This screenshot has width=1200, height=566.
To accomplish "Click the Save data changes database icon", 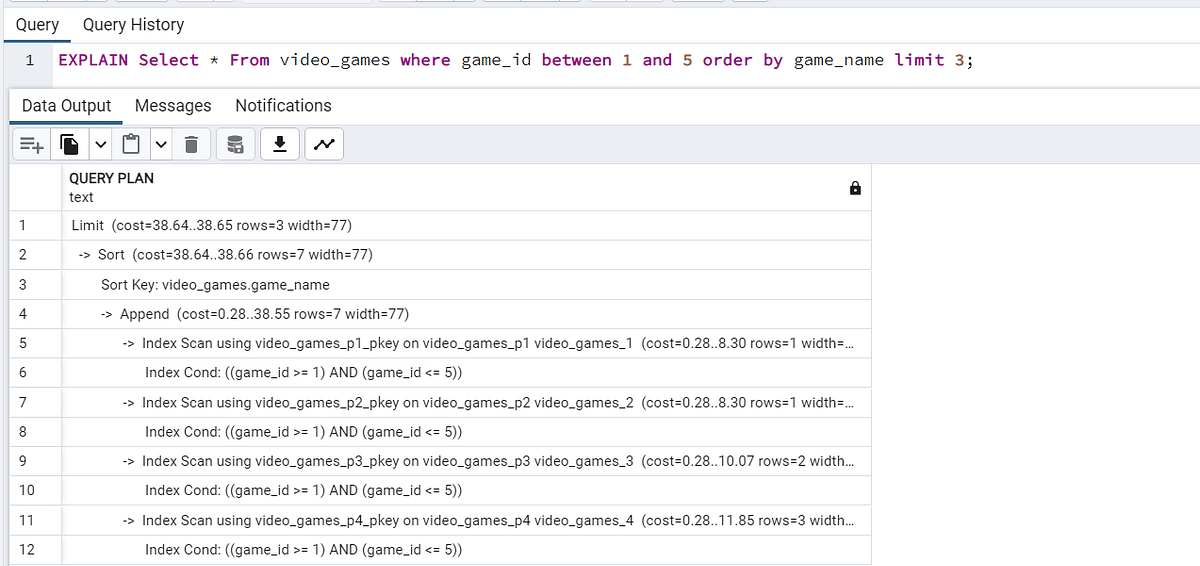I will click(x=235, y=146).
